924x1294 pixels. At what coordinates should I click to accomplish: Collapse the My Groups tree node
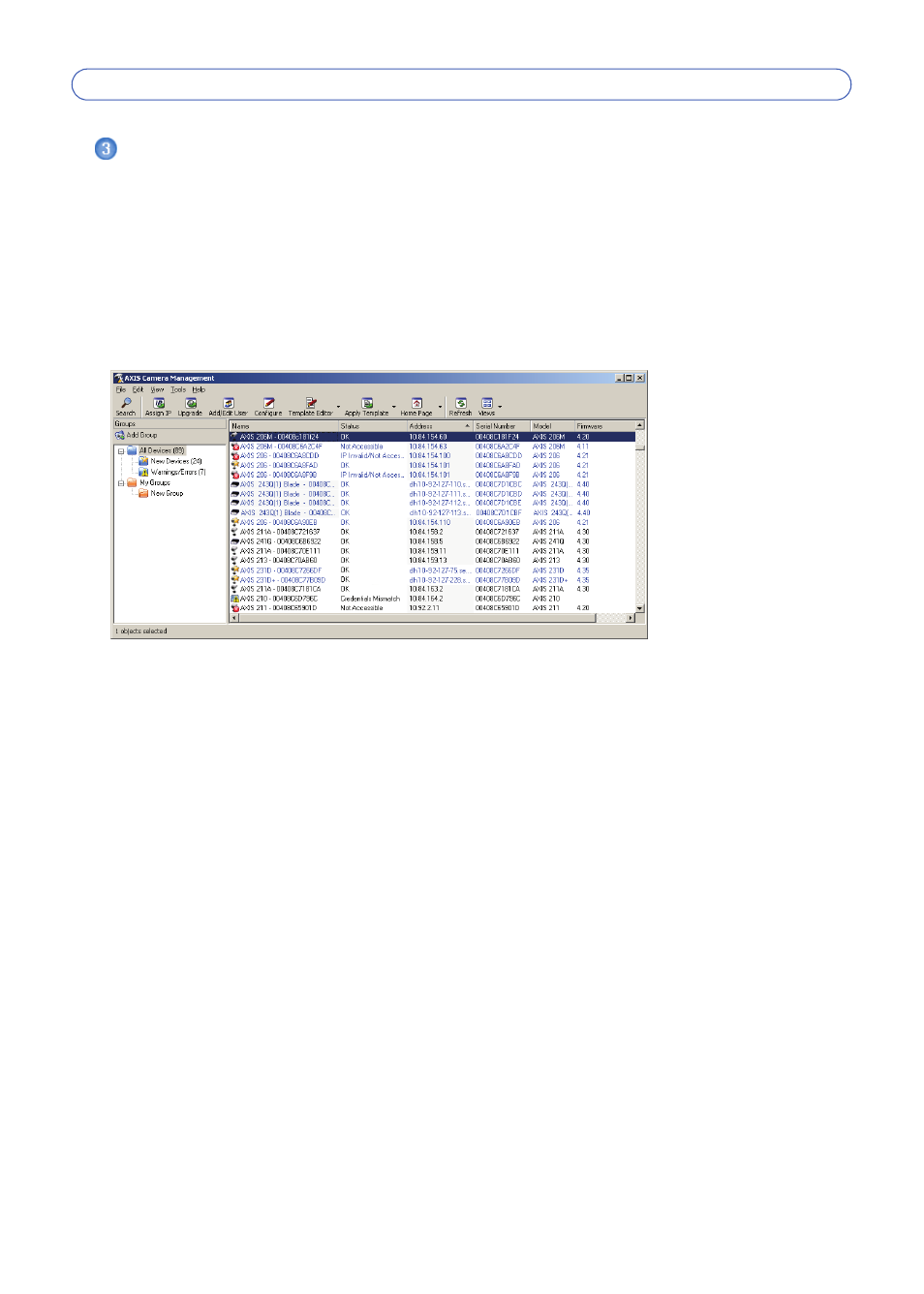pyautogui.click(x=121, y=483)
